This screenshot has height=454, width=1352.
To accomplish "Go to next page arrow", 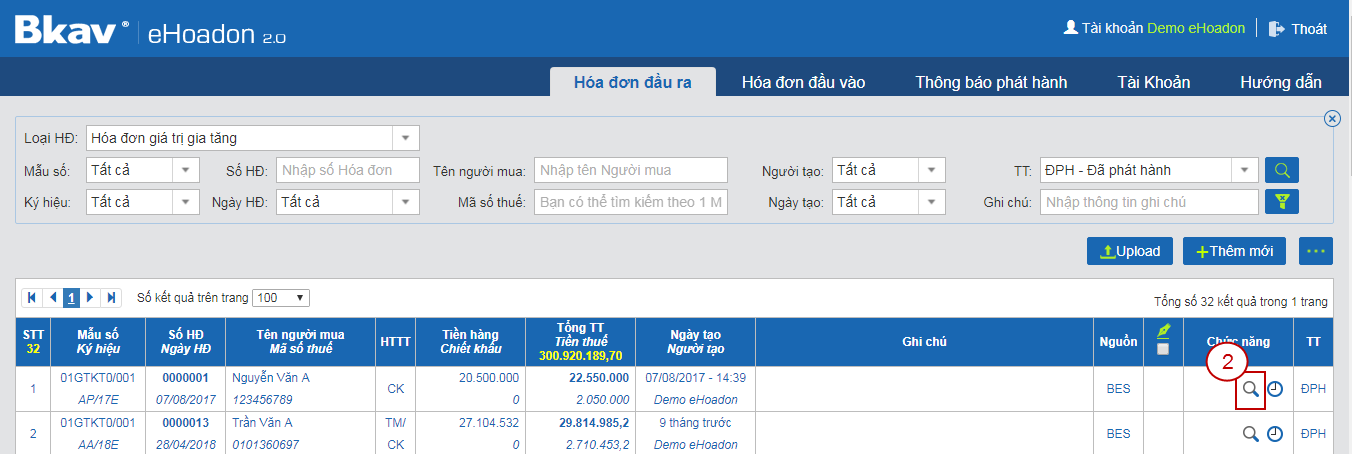I will click(91, 298).
